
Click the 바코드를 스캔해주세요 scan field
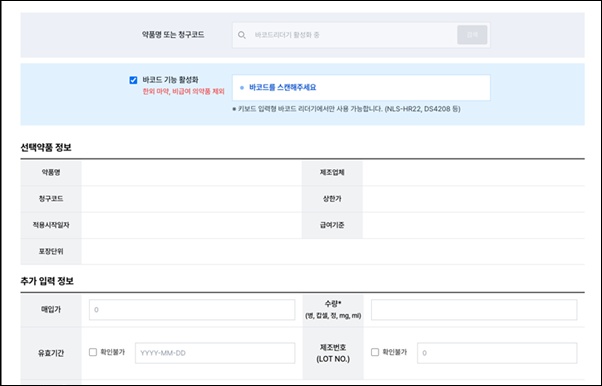tap(361, 88)
